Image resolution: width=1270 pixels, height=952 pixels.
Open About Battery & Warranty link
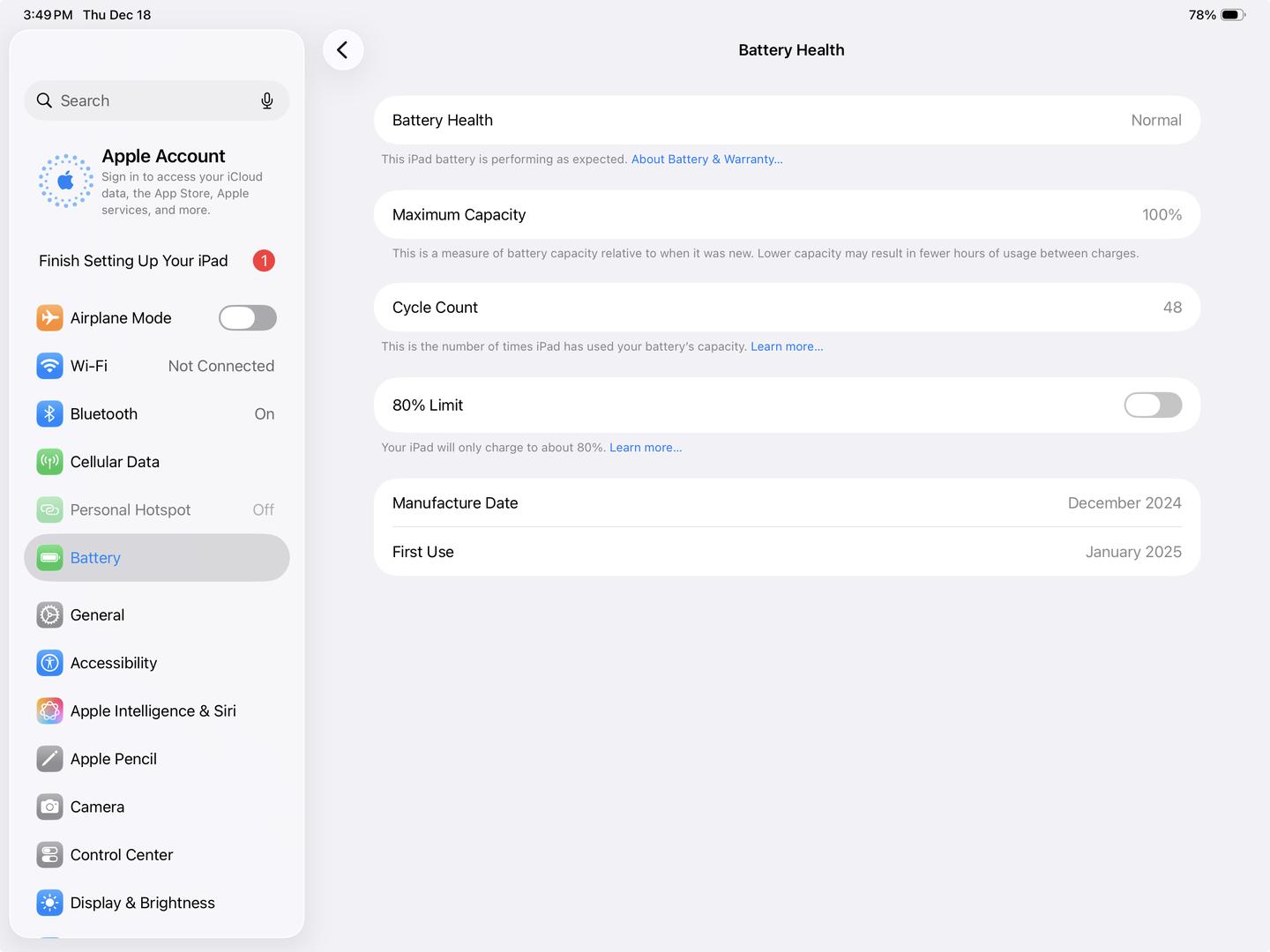(706, 160)
